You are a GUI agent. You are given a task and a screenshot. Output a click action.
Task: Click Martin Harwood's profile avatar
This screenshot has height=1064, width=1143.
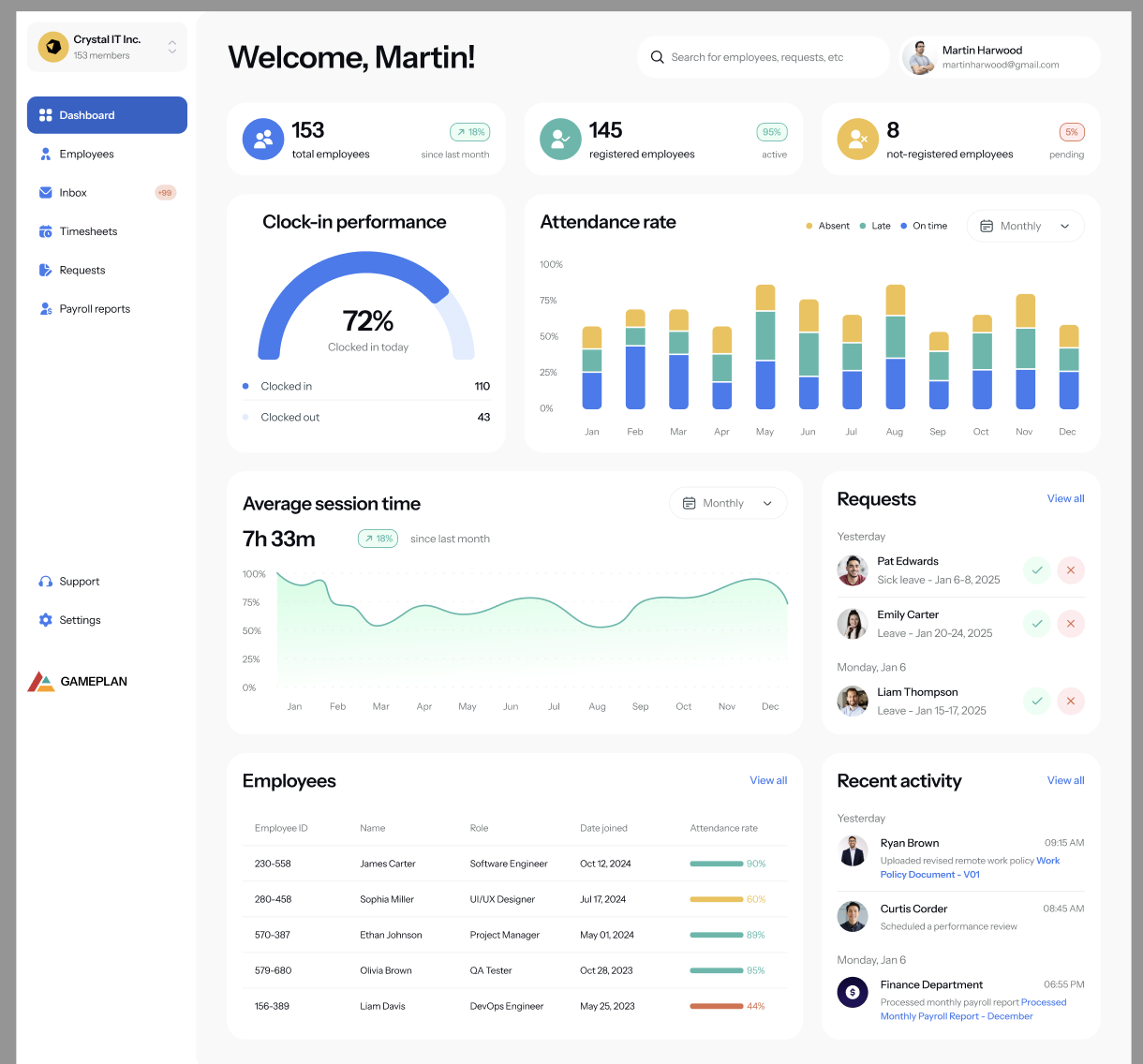920,57
